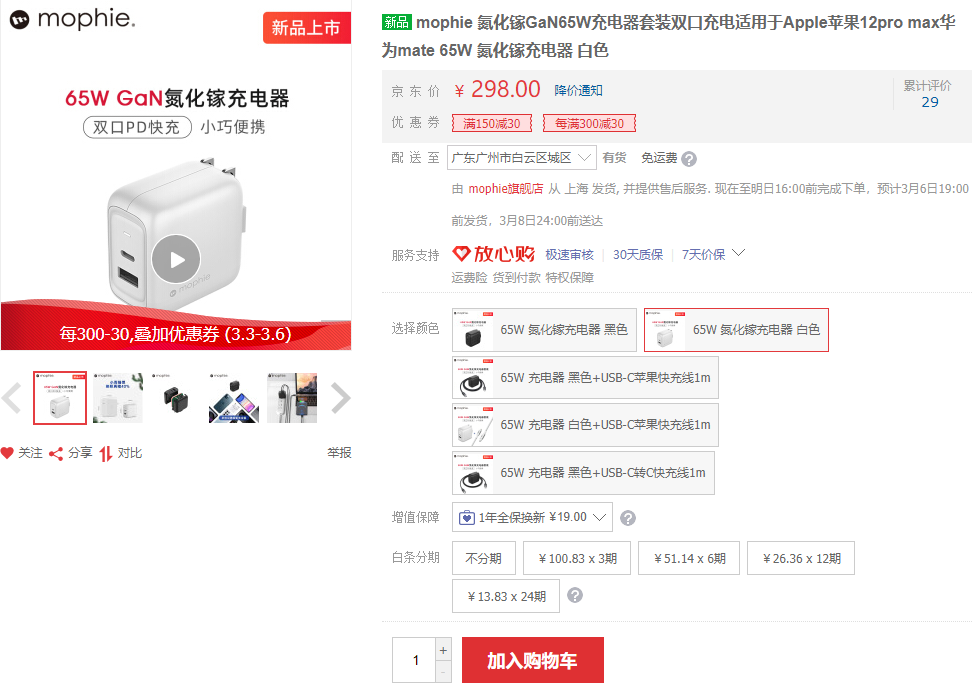Viewport: 973px width, 685px height.
Task: Click help icon next to 免运费
Action: (689, 158)
